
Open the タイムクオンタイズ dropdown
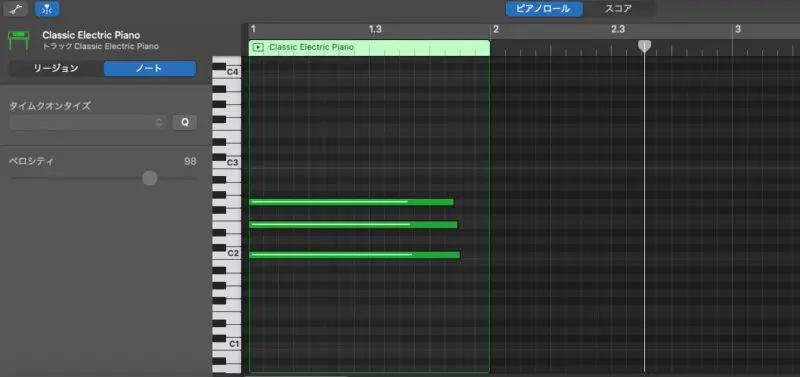(87, 122)
